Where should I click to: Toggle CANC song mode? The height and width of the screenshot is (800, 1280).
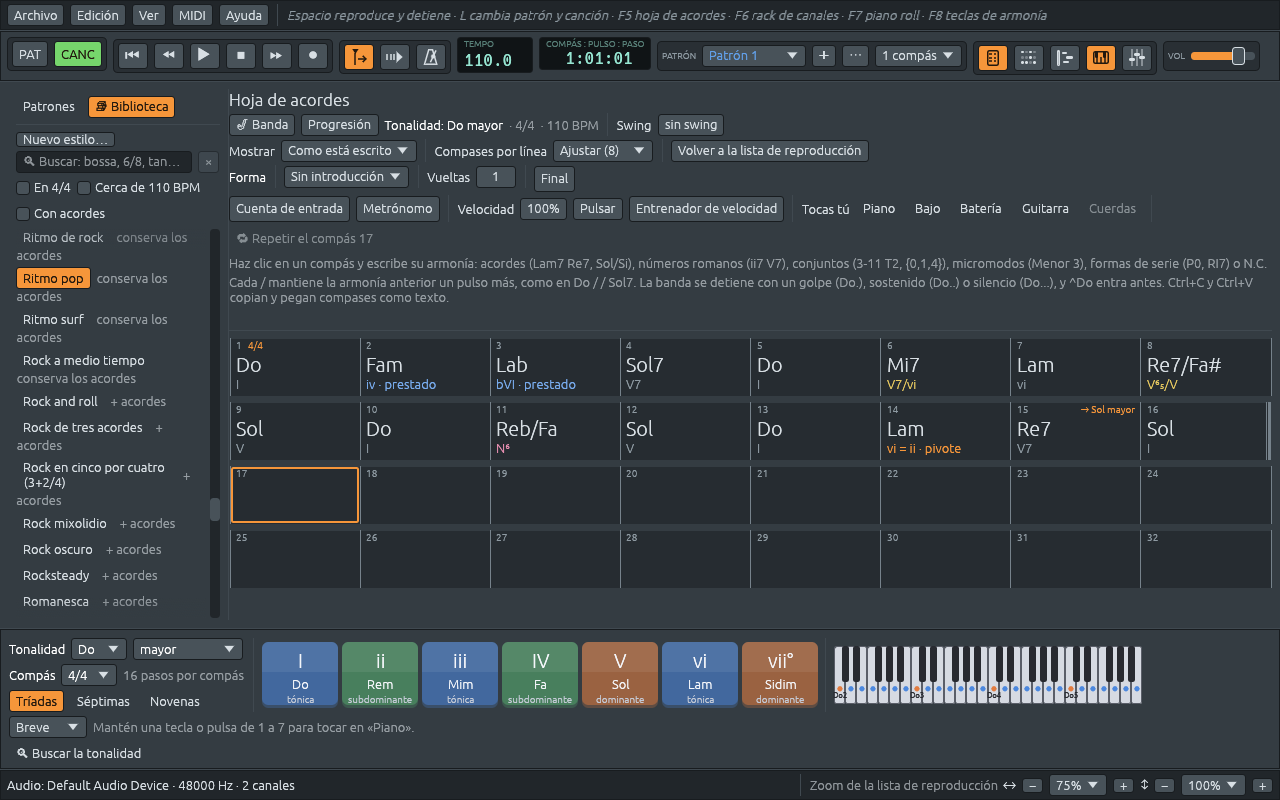(x=78, y=55)
